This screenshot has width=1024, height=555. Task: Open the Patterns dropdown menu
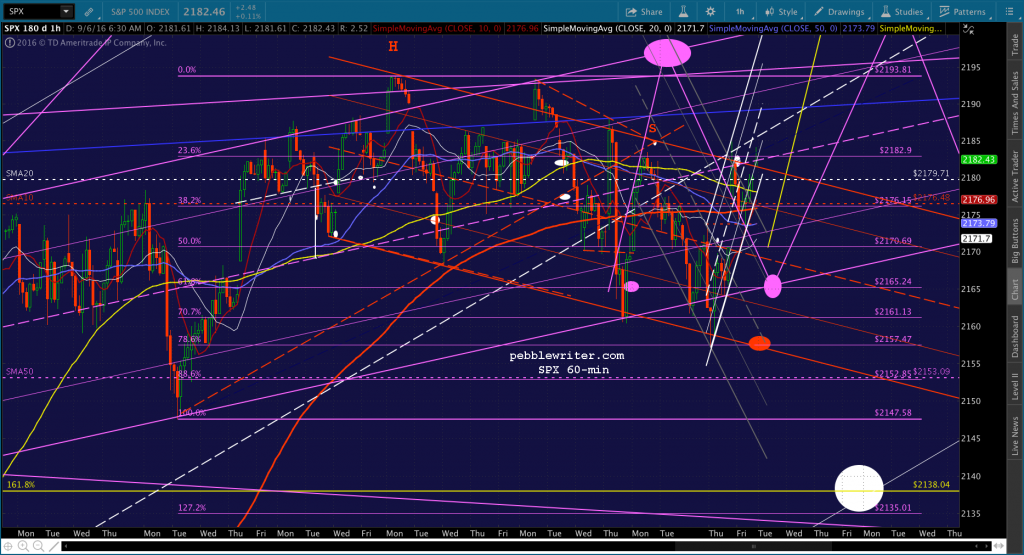963,12
